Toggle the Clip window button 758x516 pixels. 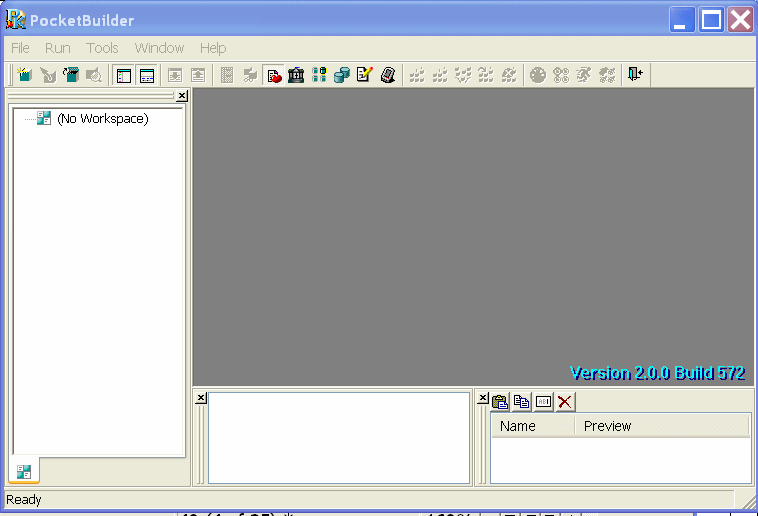pyautogui.click(x=274, y=75)
